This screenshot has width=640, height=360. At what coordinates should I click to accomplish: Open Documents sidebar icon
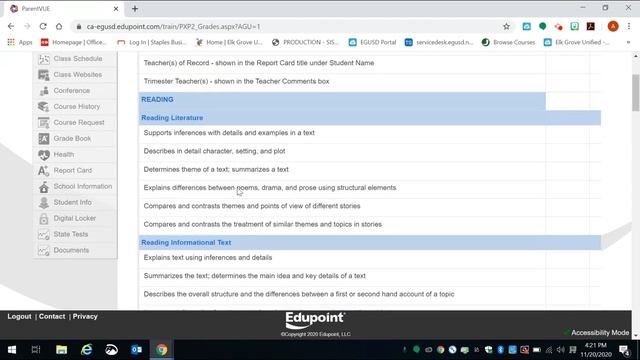click(44, 250)
